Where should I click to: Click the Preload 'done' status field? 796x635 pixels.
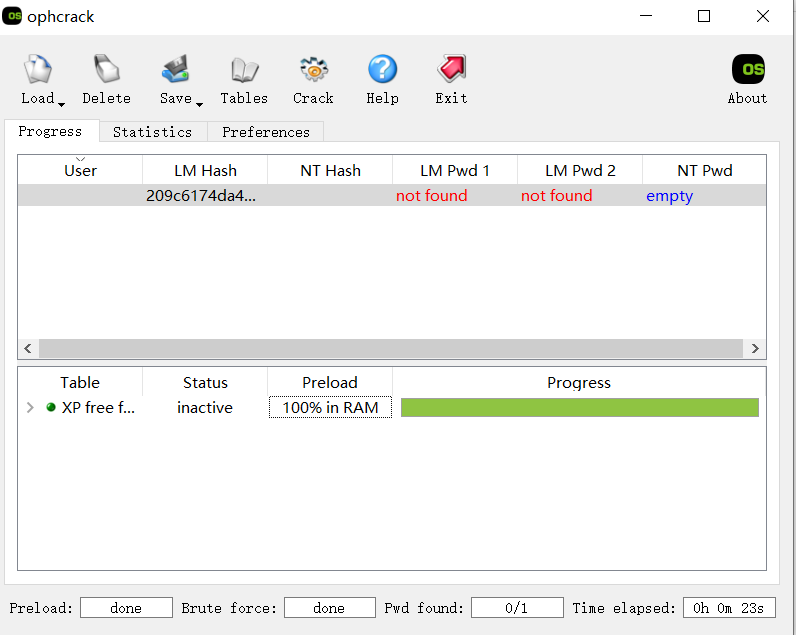(x=126, y=608)
